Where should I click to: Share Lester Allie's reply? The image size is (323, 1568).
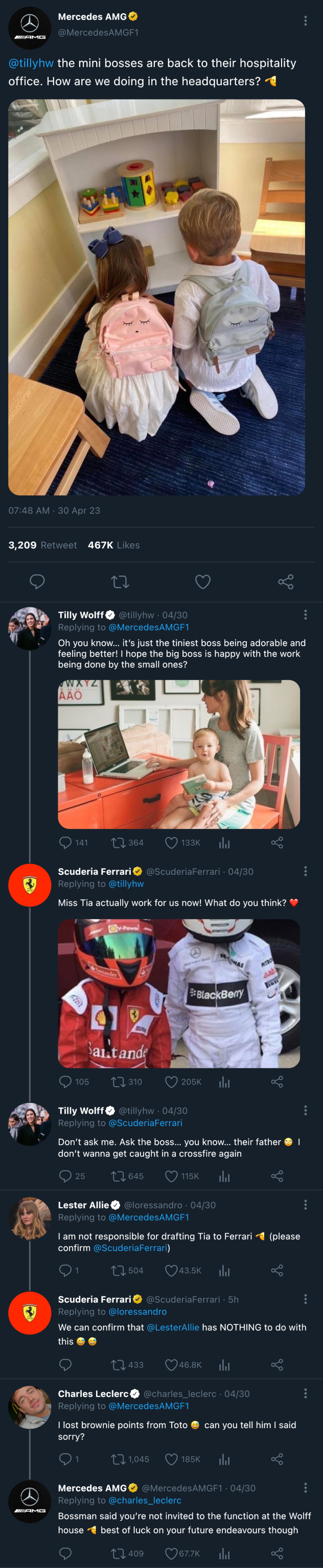point(276,1270)
